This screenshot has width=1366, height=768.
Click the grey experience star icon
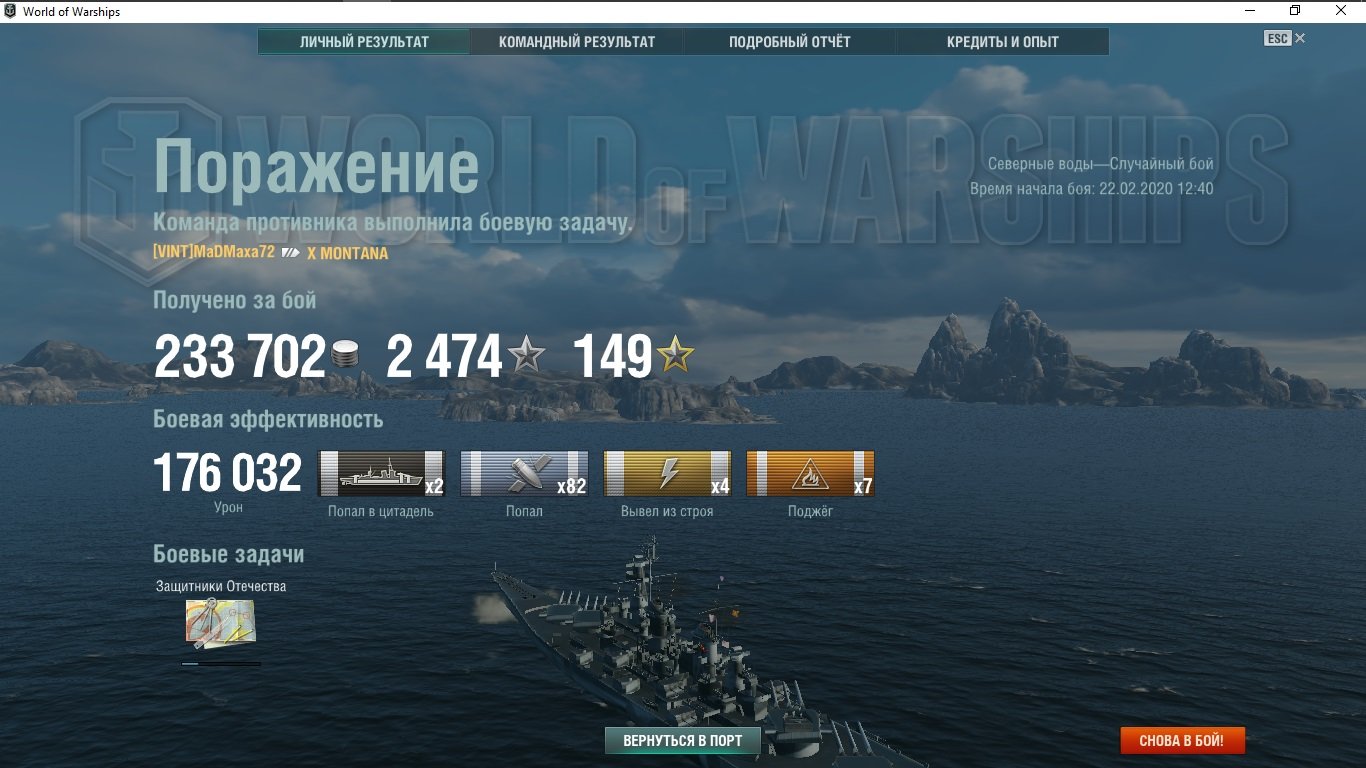click(x=526, y=354)
